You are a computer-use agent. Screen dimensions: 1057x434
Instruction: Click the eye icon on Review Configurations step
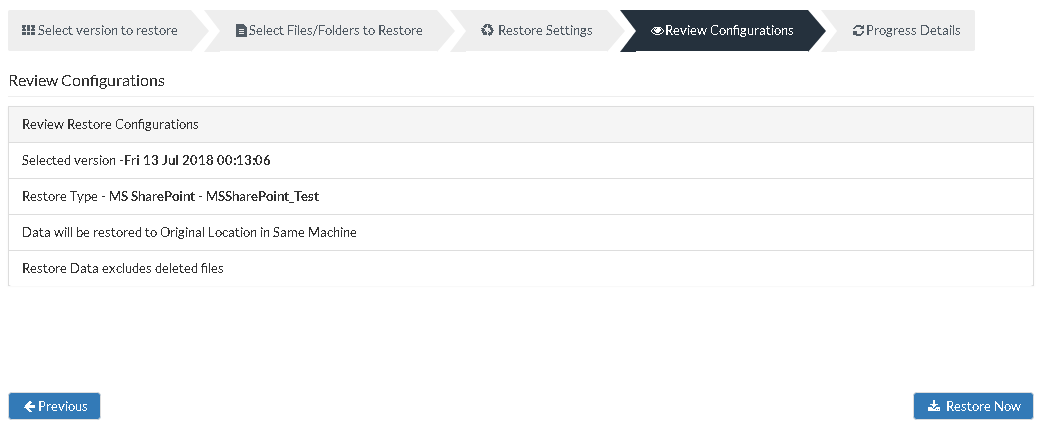pyautogui.click(x=657, y=31)
